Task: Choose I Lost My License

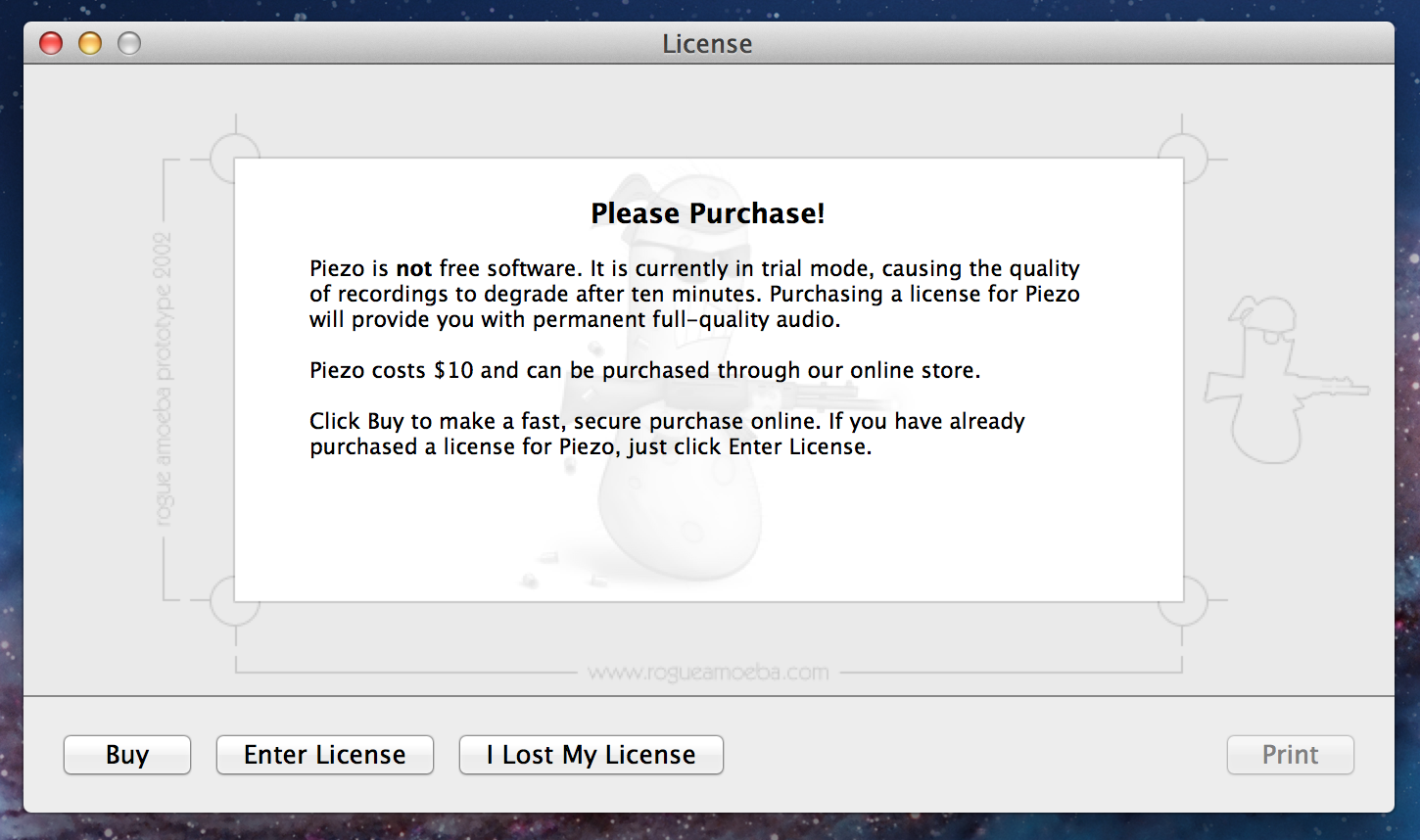Action: [592, 755]
